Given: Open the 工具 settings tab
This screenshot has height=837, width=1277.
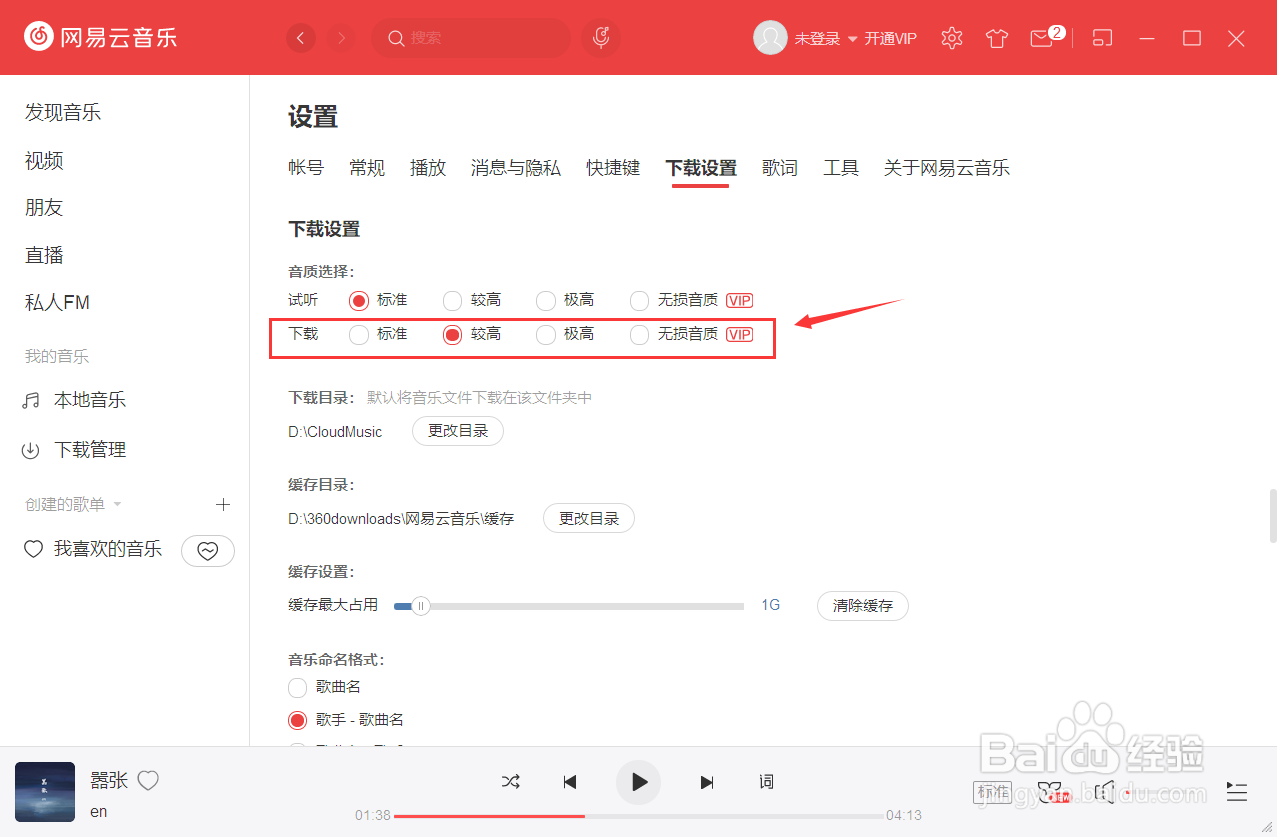Looking at the screenshot, I should (x=841, y=168).
